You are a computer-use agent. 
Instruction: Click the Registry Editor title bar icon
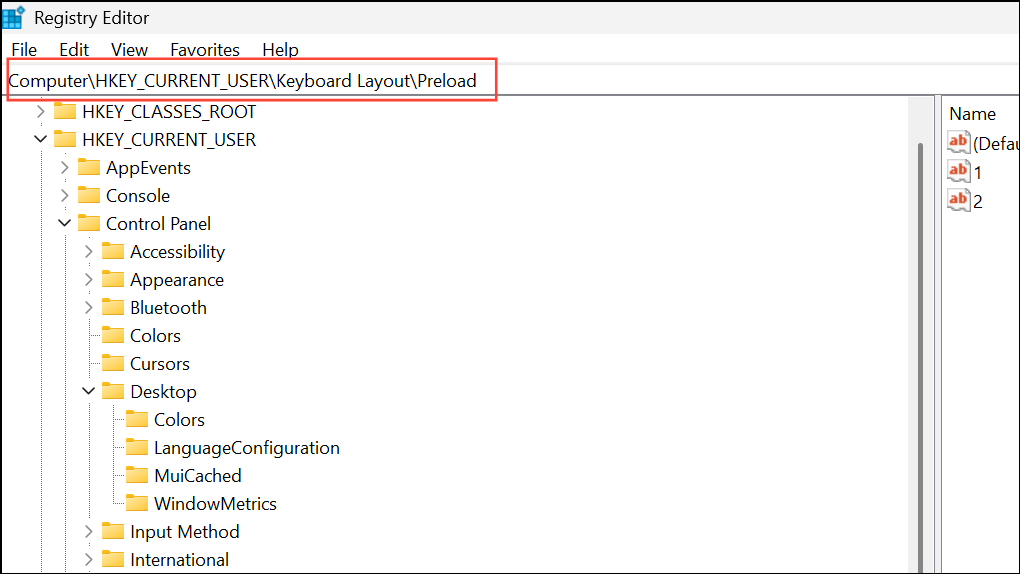click(x=14, y=17)
